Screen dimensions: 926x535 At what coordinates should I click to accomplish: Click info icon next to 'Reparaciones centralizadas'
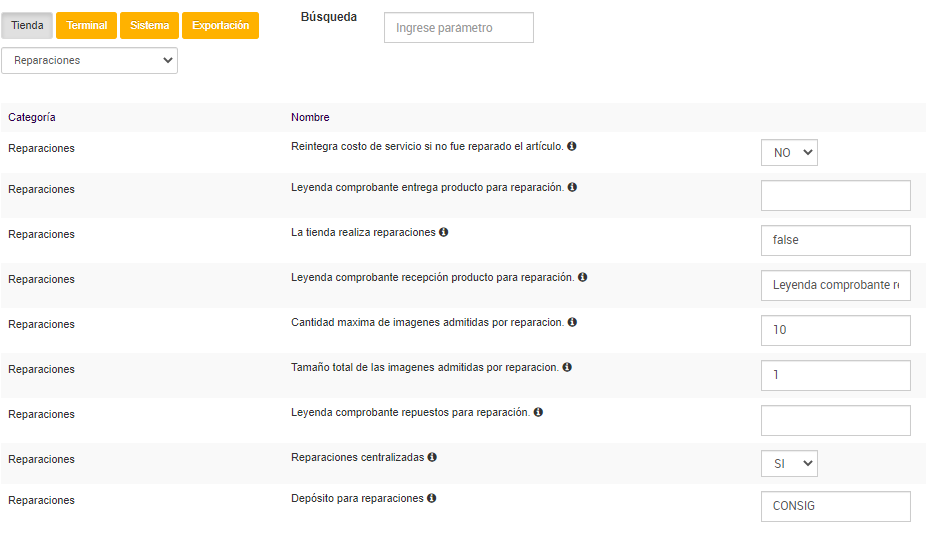point(433,457)
